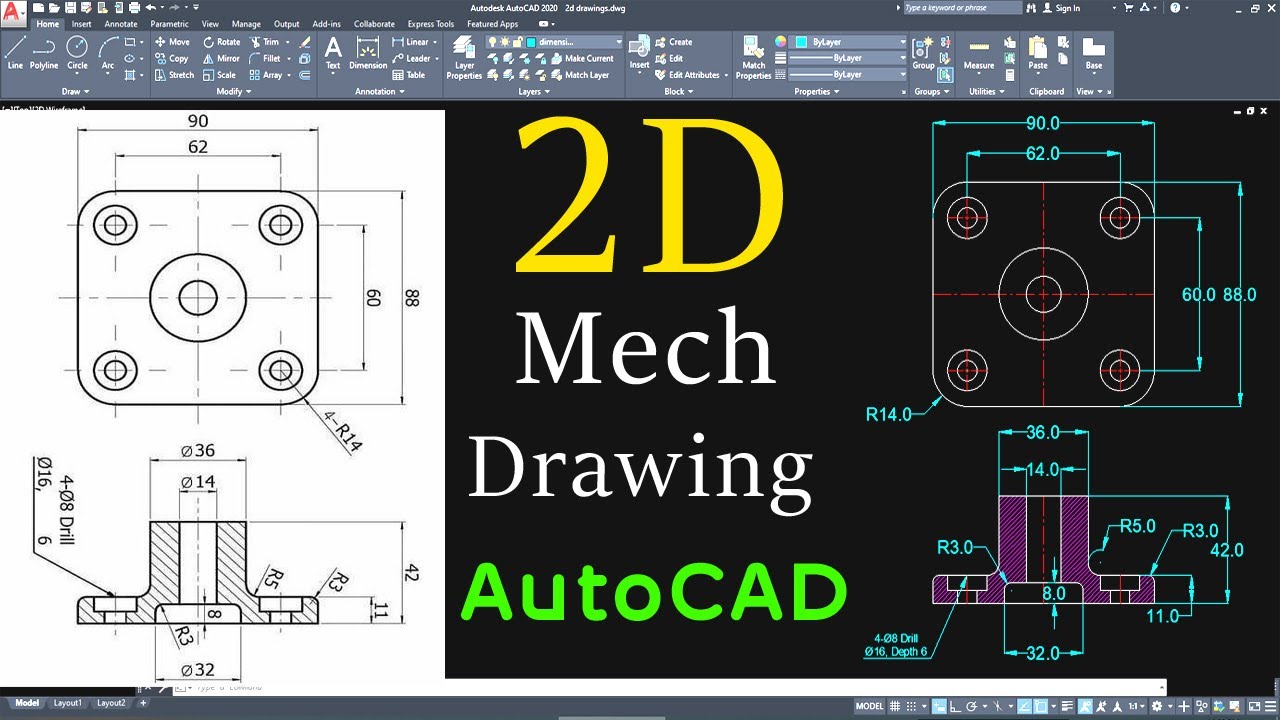Expand the Utilities panel
The image size is (1280, 720).
[x=986, y=91]
